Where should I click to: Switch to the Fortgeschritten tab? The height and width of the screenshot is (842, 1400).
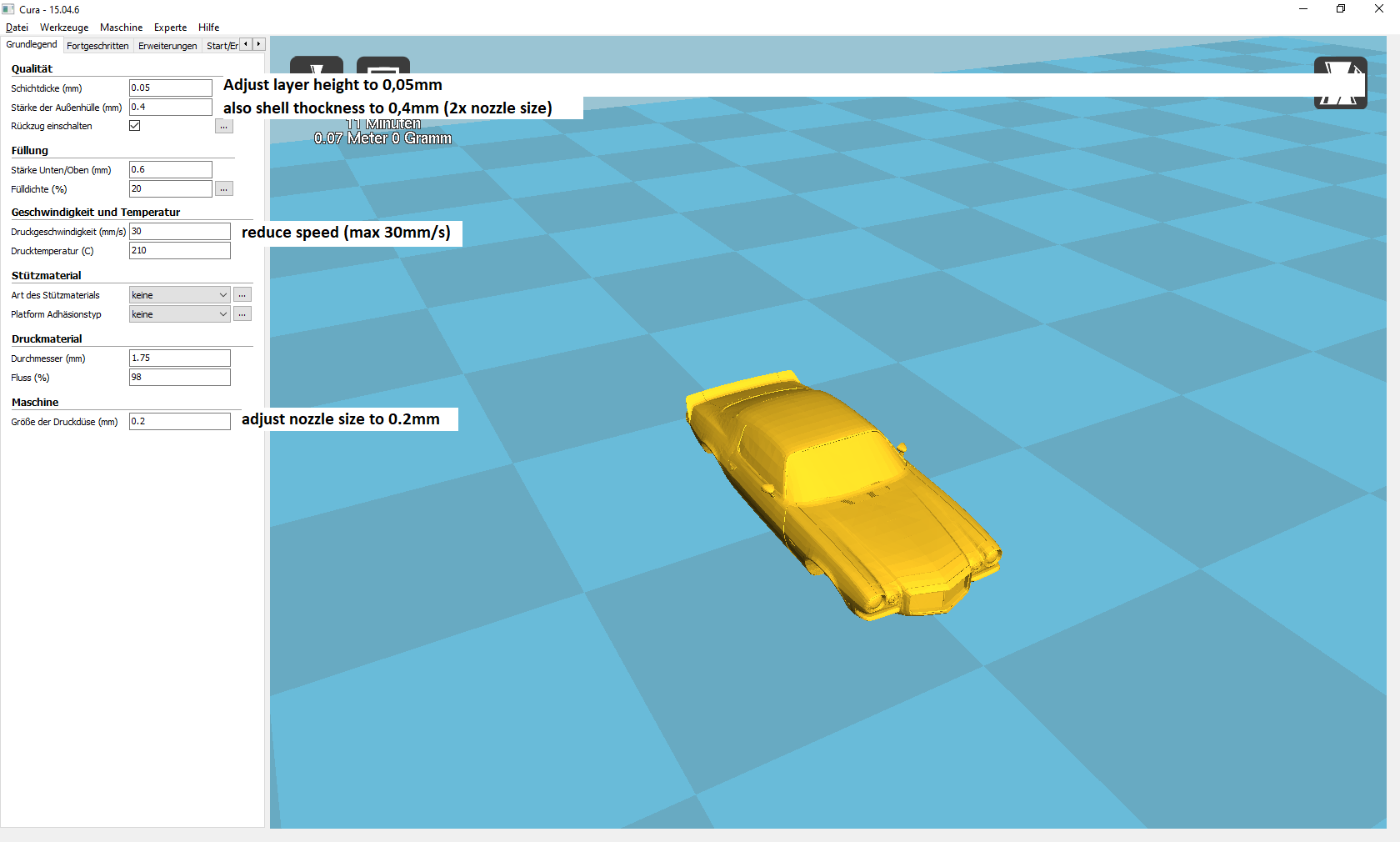[97, 45]
